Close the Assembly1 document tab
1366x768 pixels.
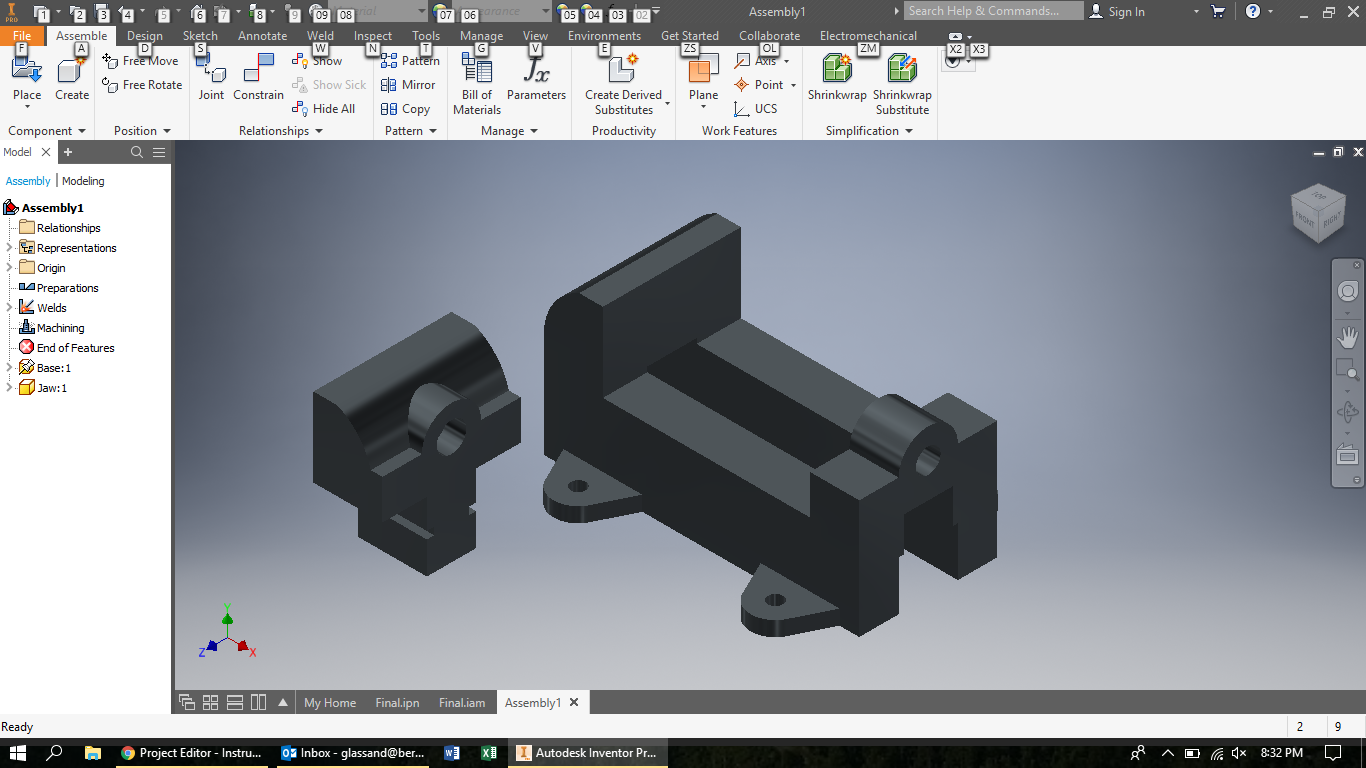[574, 702]
